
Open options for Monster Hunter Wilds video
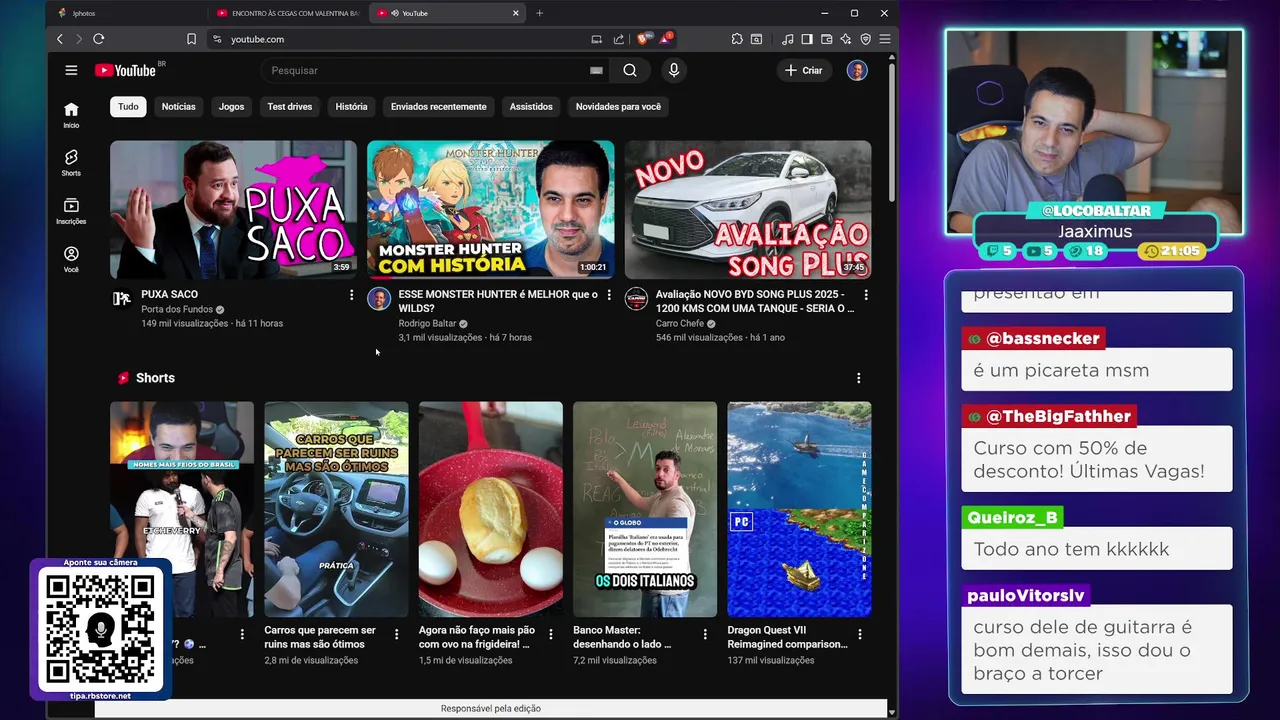(609, 295)
